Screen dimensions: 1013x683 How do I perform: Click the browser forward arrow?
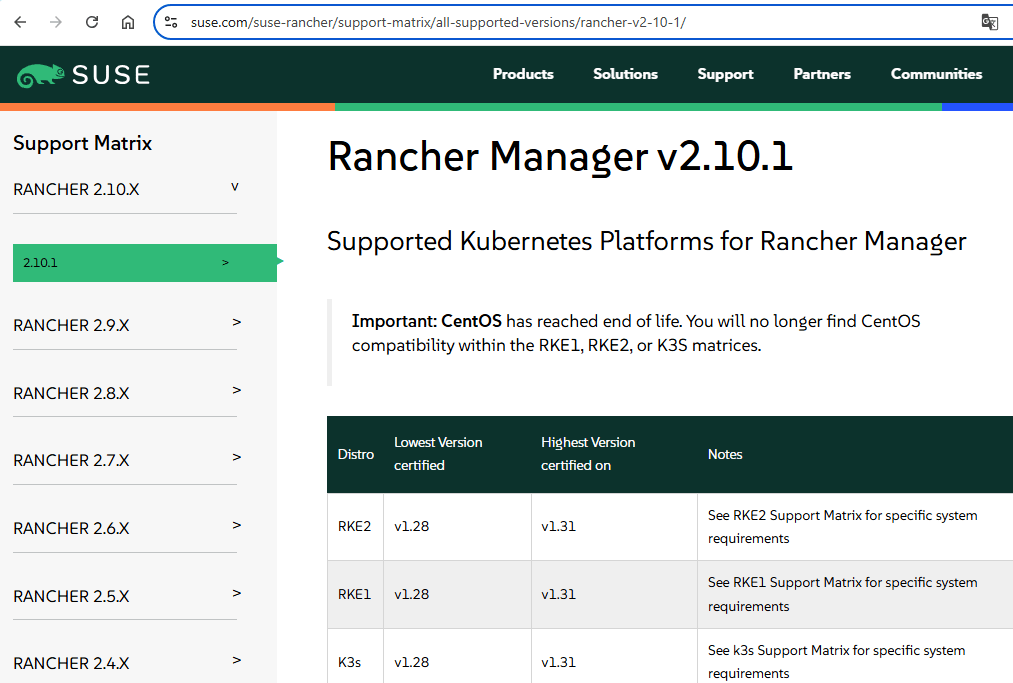(x=56, y=22)
